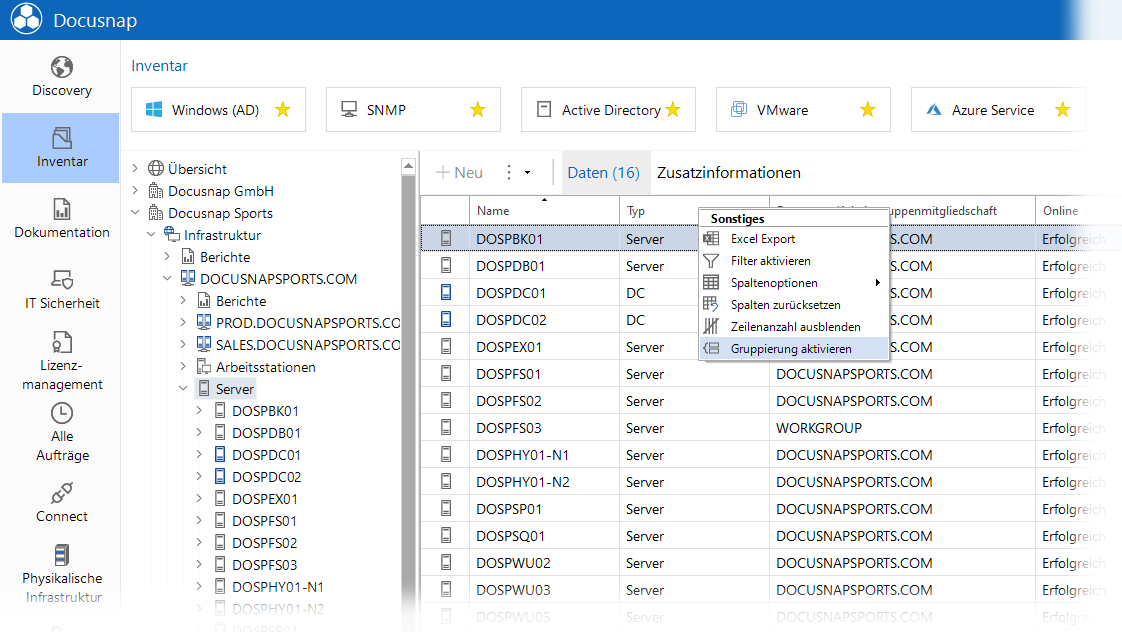Open Alle Aufträge clock icon

62,413
